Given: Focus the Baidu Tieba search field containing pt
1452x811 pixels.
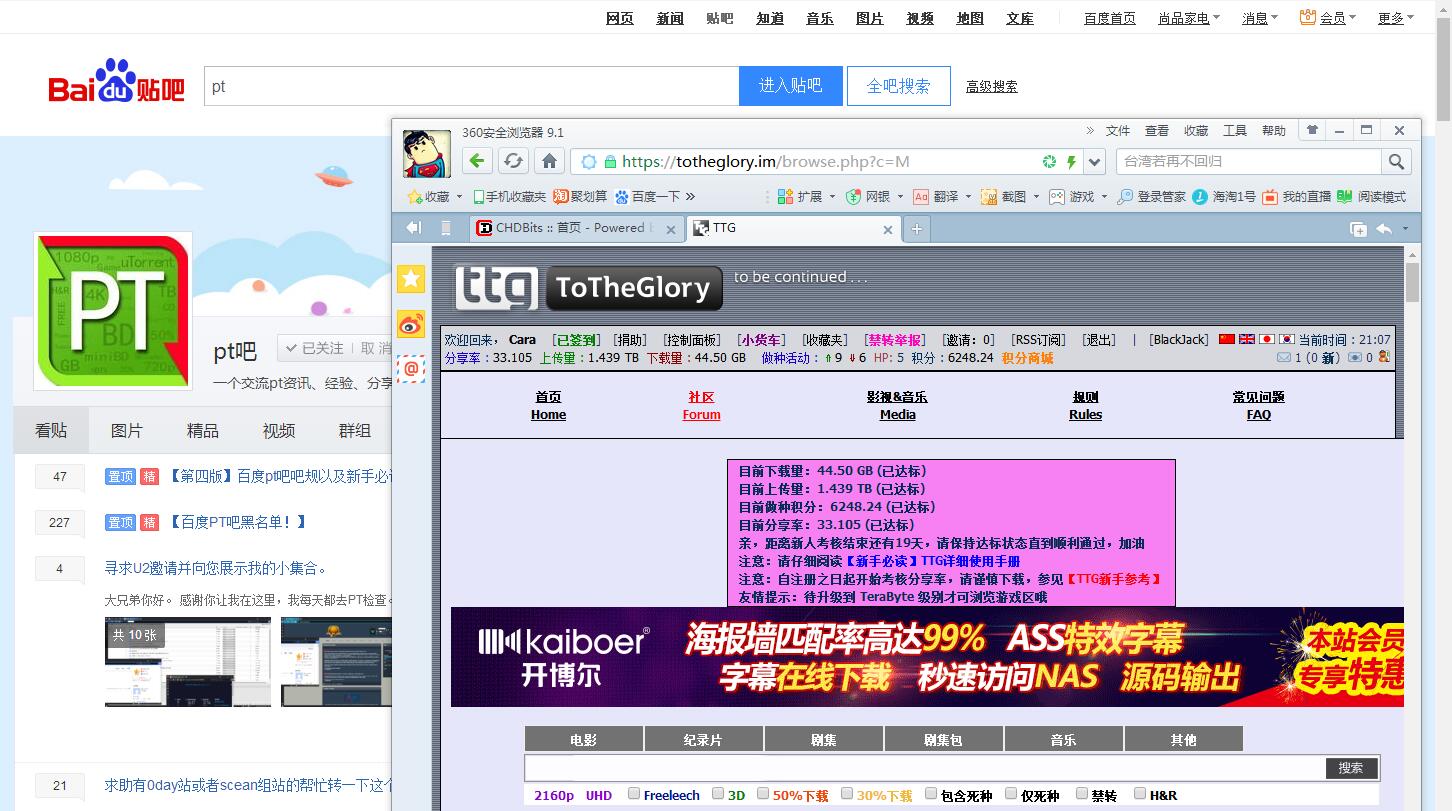Looking at the screenshot, I should click(x=472, y=86).
